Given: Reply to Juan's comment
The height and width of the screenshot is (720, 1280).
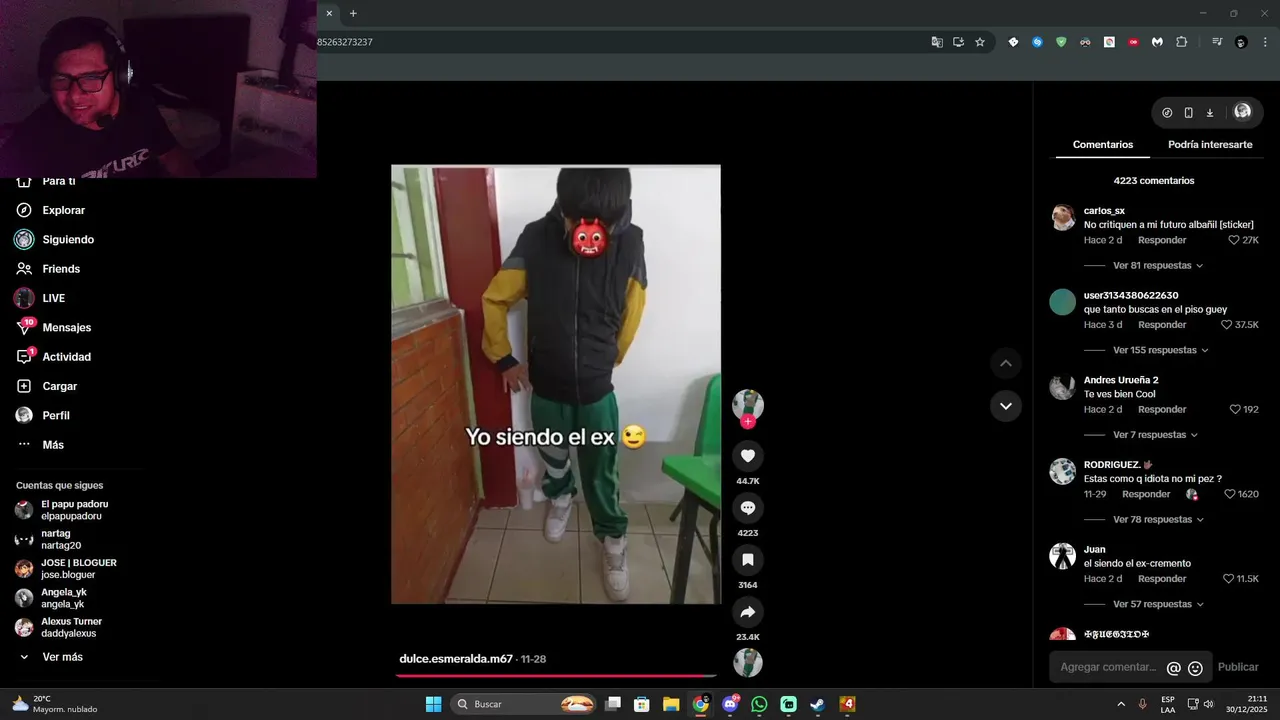Looking at the screenshot, I should (x=1162, y=579).
